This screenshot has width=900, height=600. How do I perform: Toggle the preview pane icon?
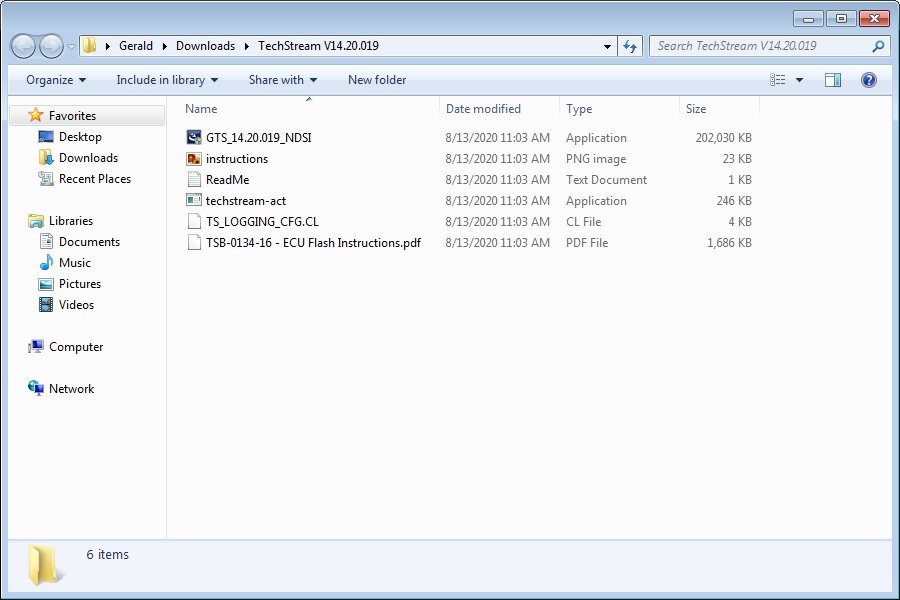point(833,80)
